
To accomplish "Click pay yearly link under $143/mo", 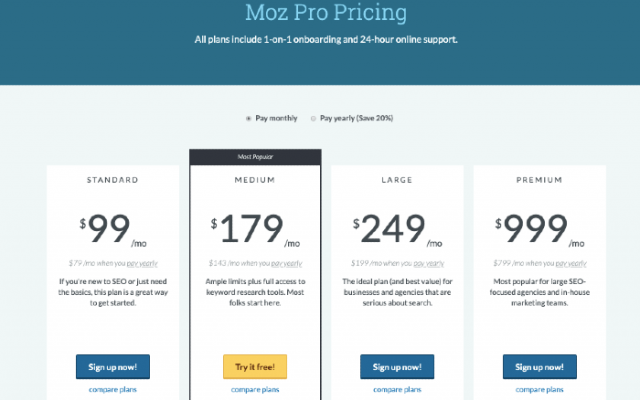I will pyautogui.click(x=287, y=263).
